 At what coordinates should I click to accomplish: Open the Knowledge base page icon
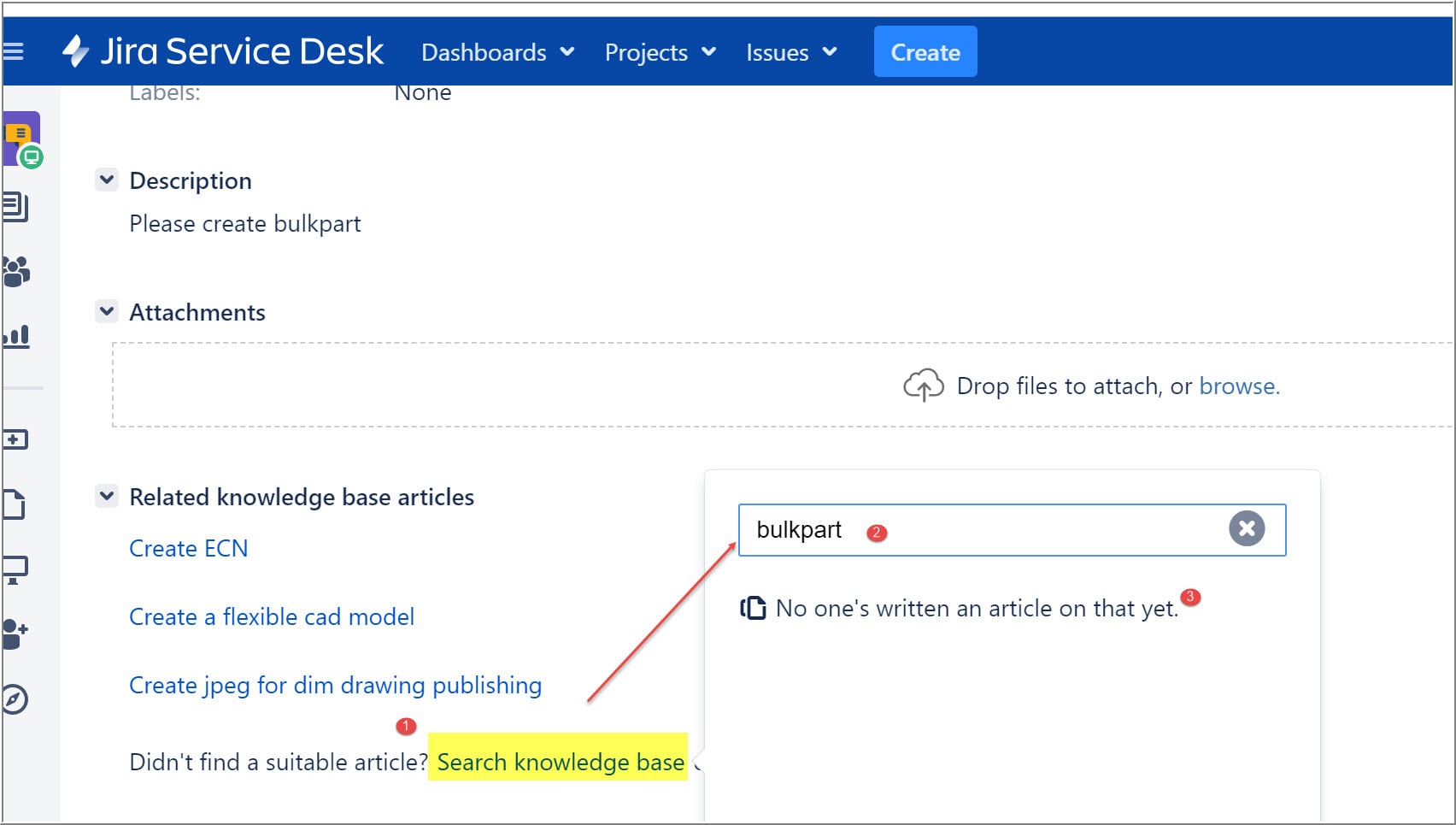(x=15, y=504)
